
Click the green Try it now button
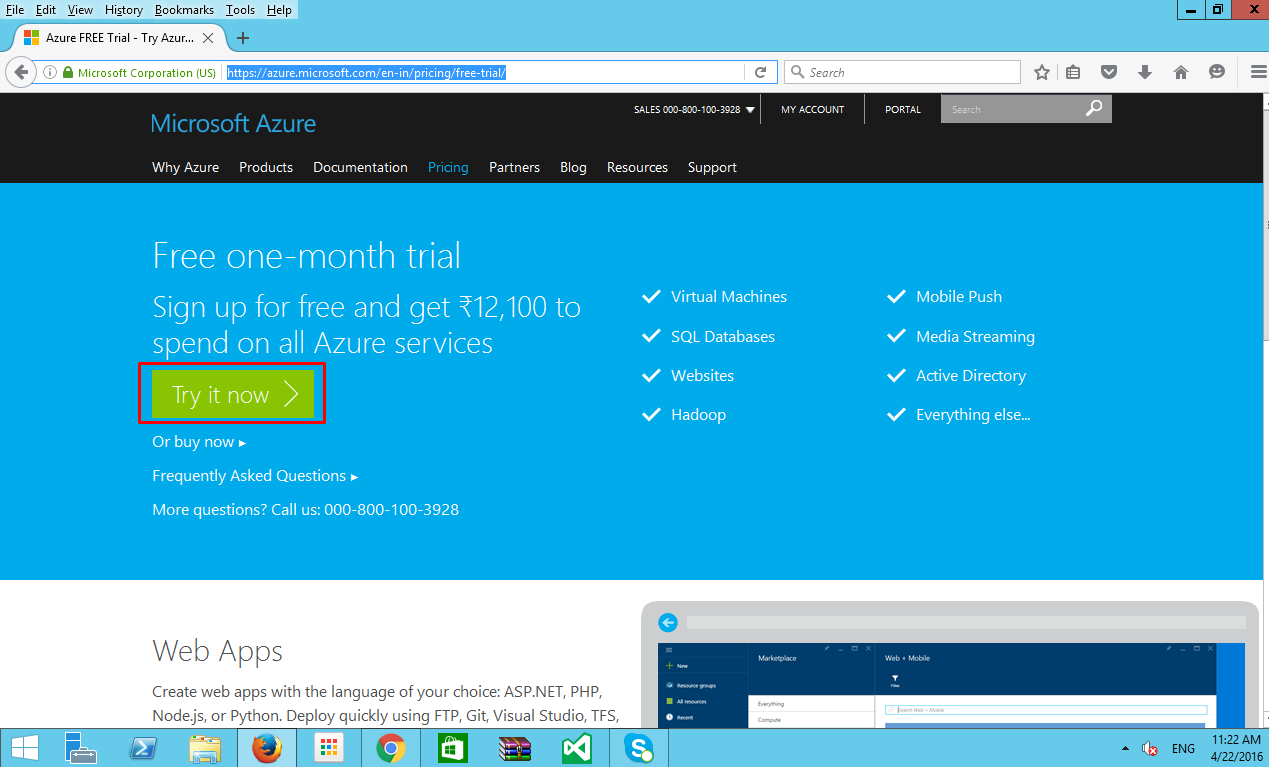pos(232,394)
